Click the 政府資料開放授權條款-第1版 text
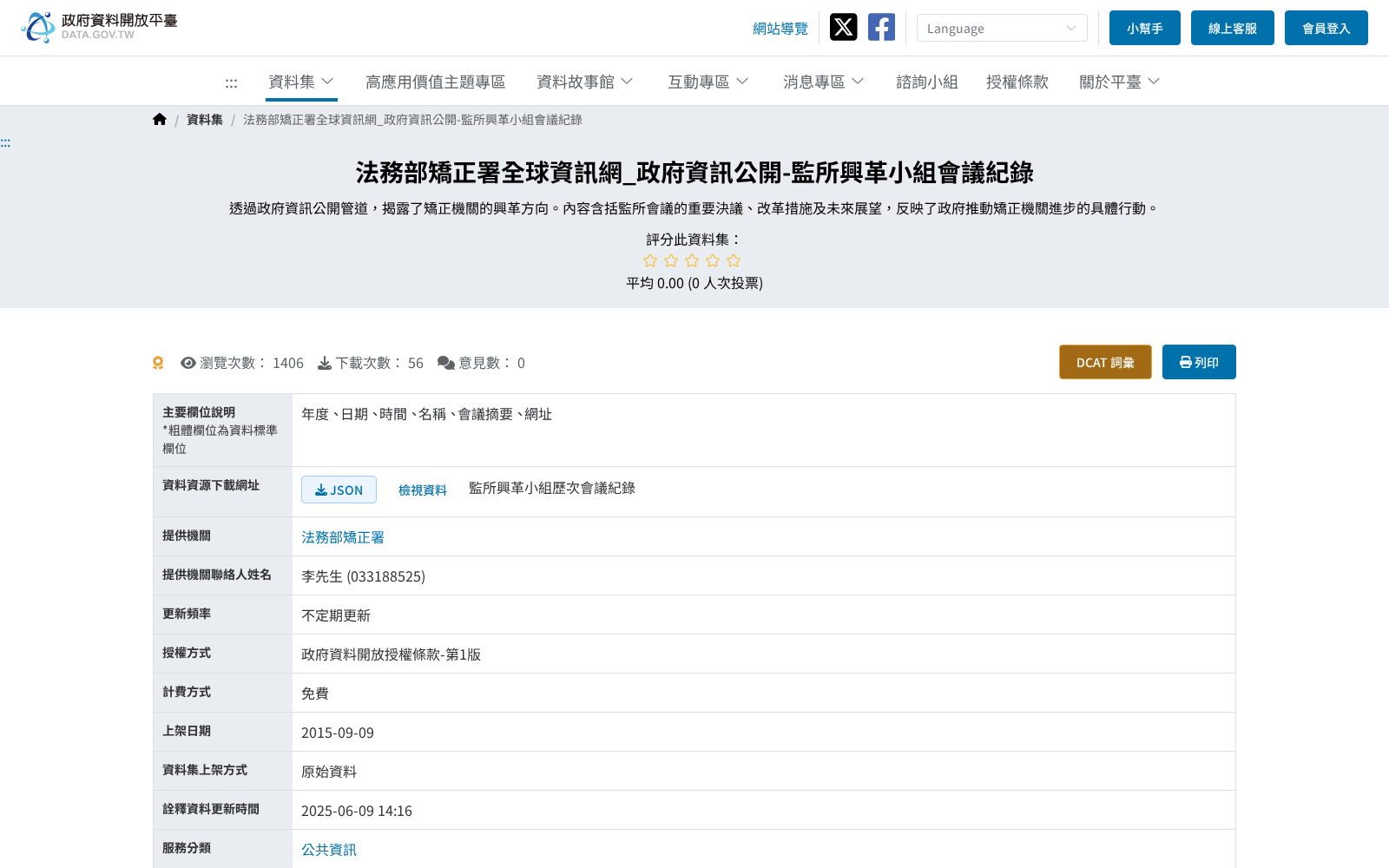 pyautogui.click(x=391, y=654)
